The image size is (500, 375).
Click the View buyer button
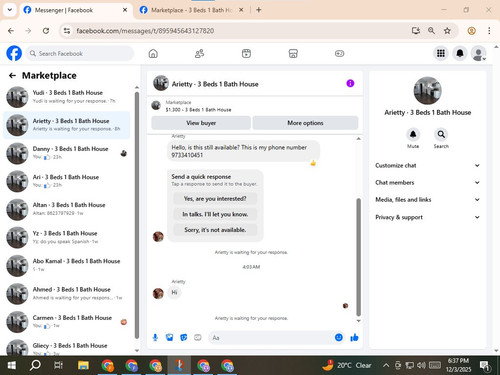[201, 123]
